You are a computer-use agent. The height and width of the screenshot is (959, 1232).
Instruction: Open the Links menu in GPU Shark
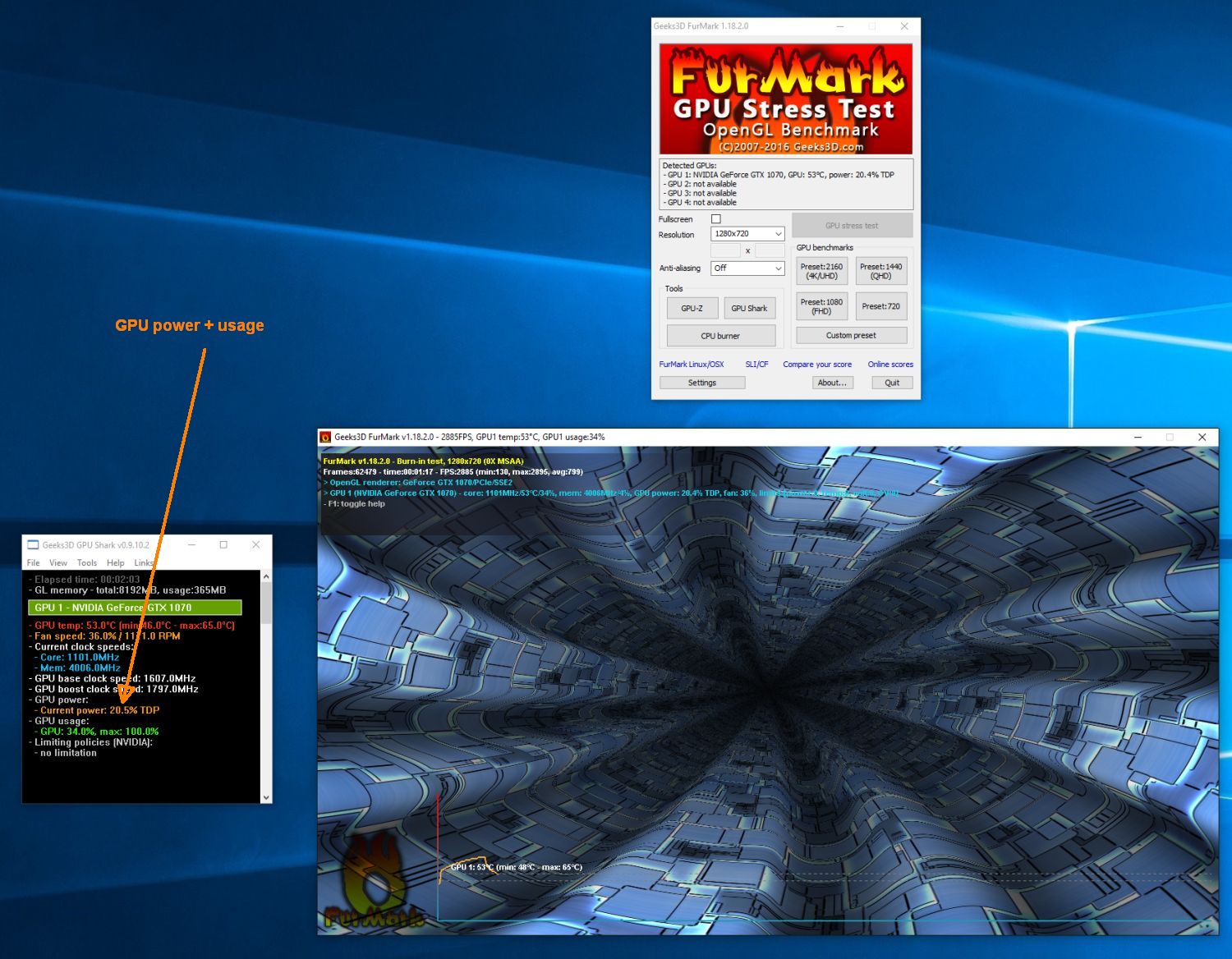point(144,563)
